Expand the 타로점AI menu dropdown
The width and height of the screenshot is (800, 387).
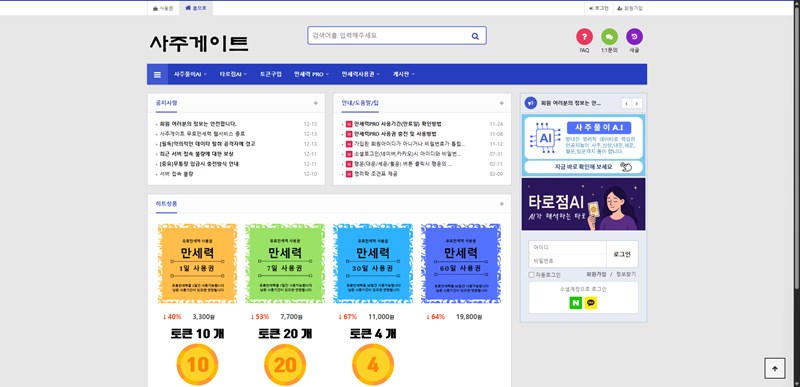coord(233,74)
